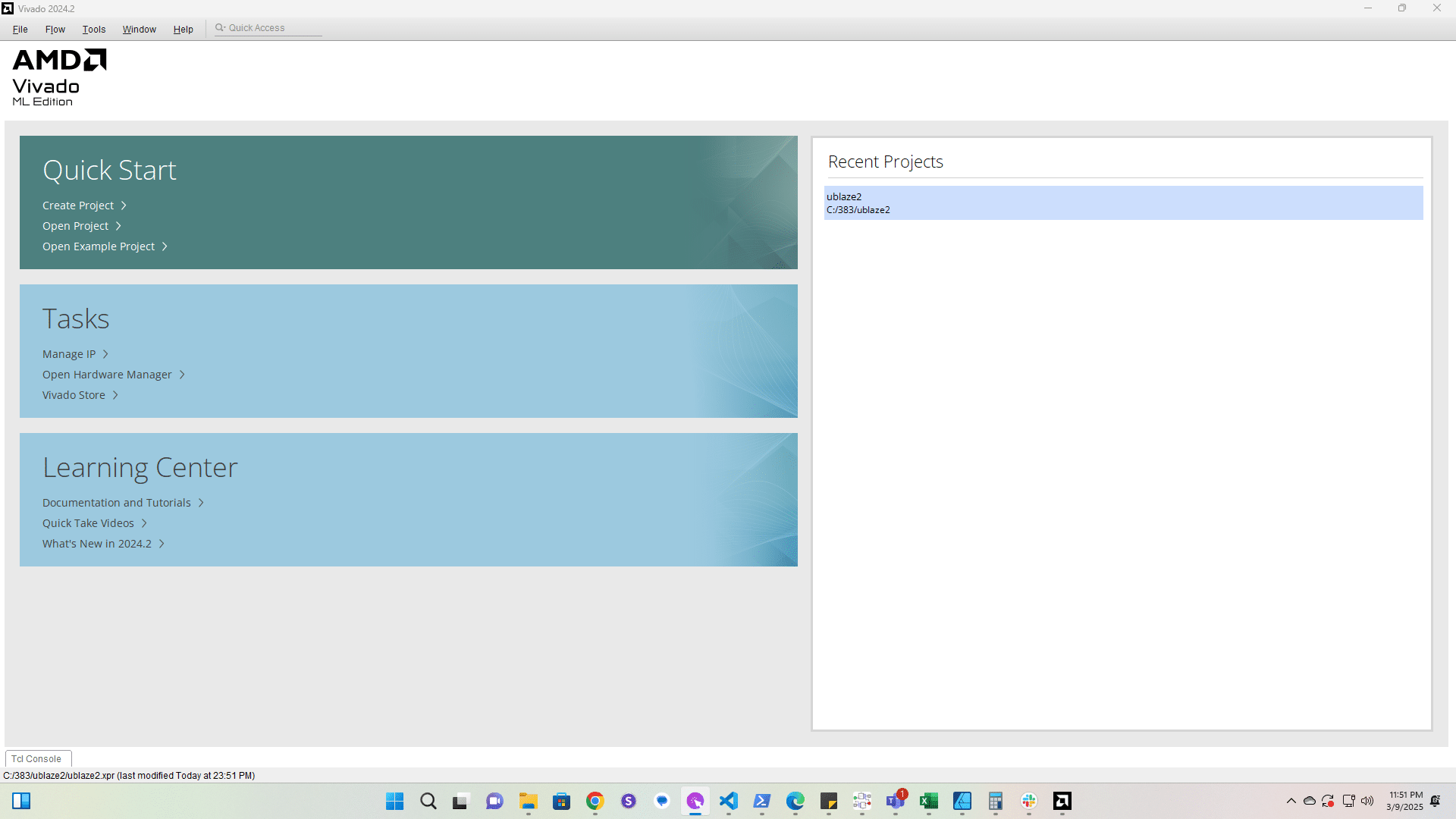
Task: Click the chevron beside Open Hardware Manager
Action: tap(182, 375)
